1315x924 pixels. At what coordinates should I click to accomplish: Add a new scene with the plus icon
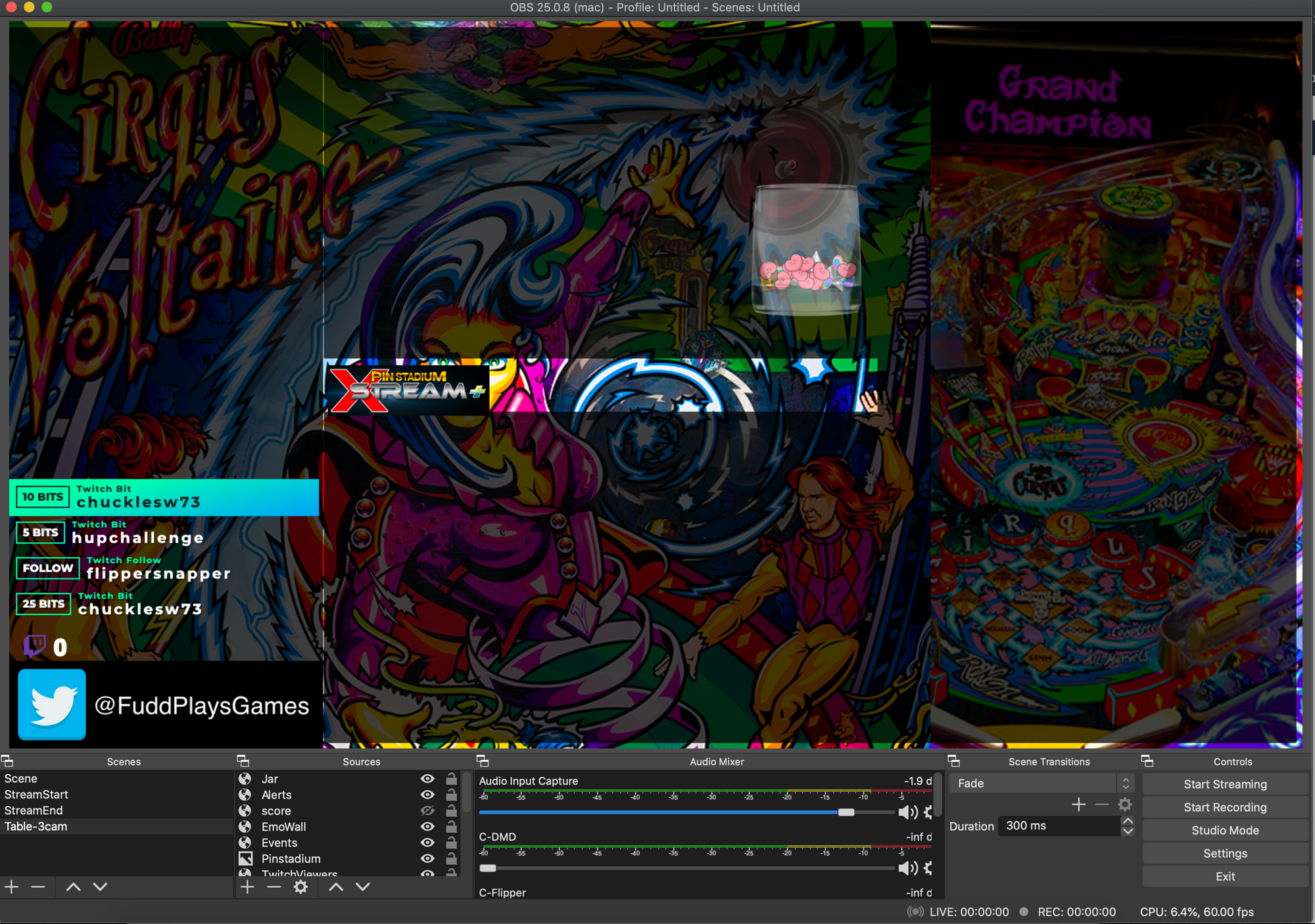[11, 887]
